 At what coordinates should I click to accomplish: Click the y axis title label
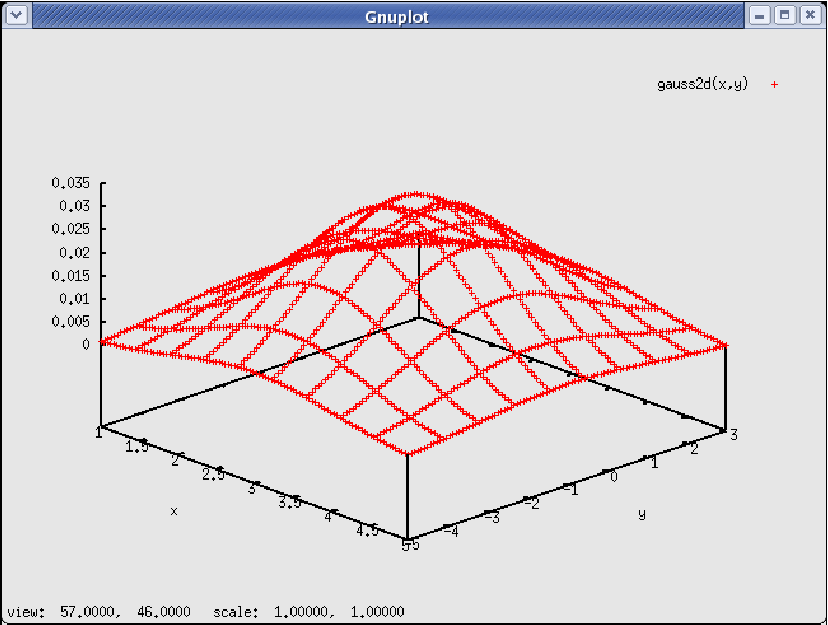coord(642,514)
